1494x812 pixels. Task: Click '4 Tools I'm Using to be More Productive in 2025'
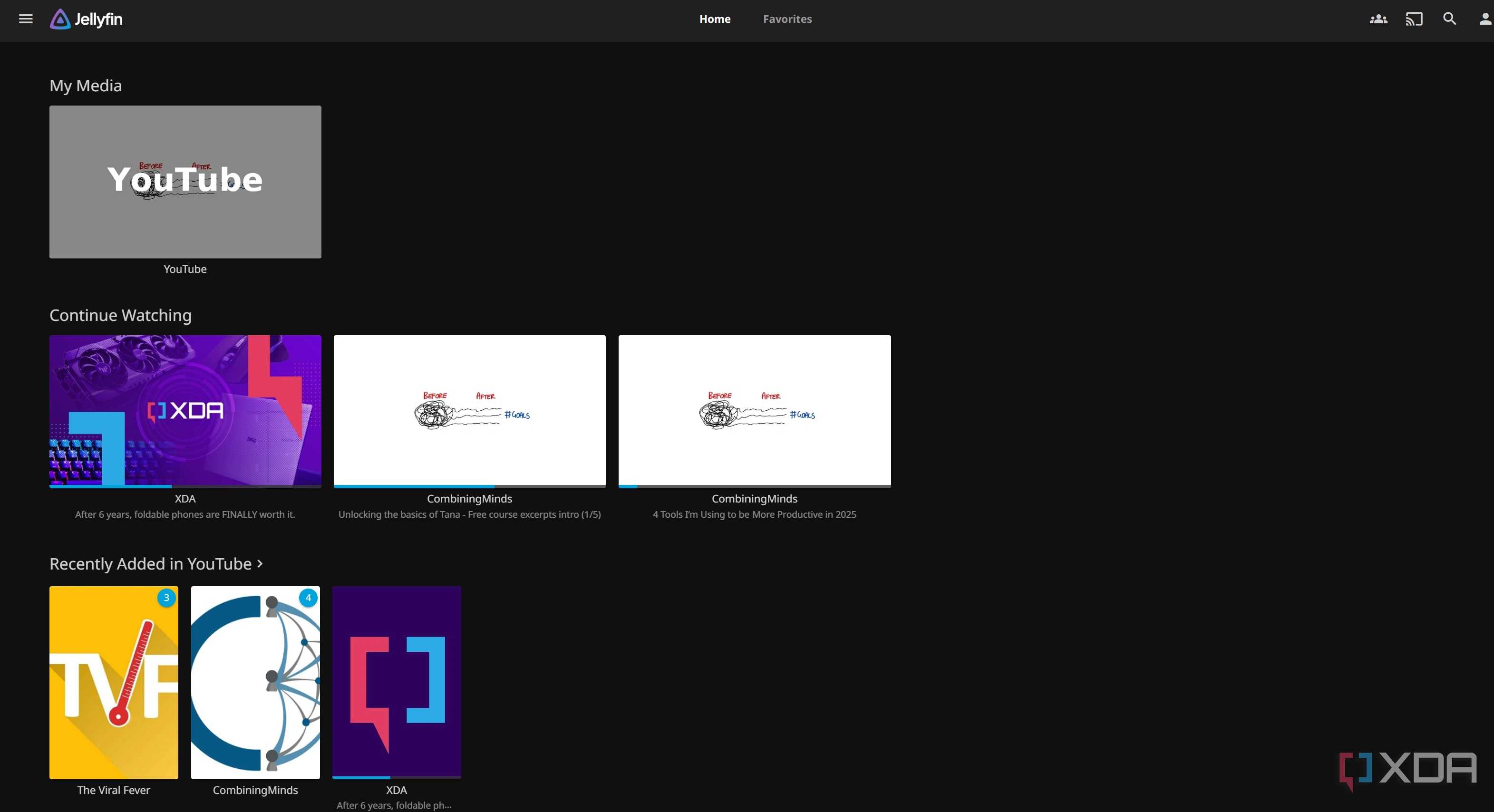[x=755, y=514]
